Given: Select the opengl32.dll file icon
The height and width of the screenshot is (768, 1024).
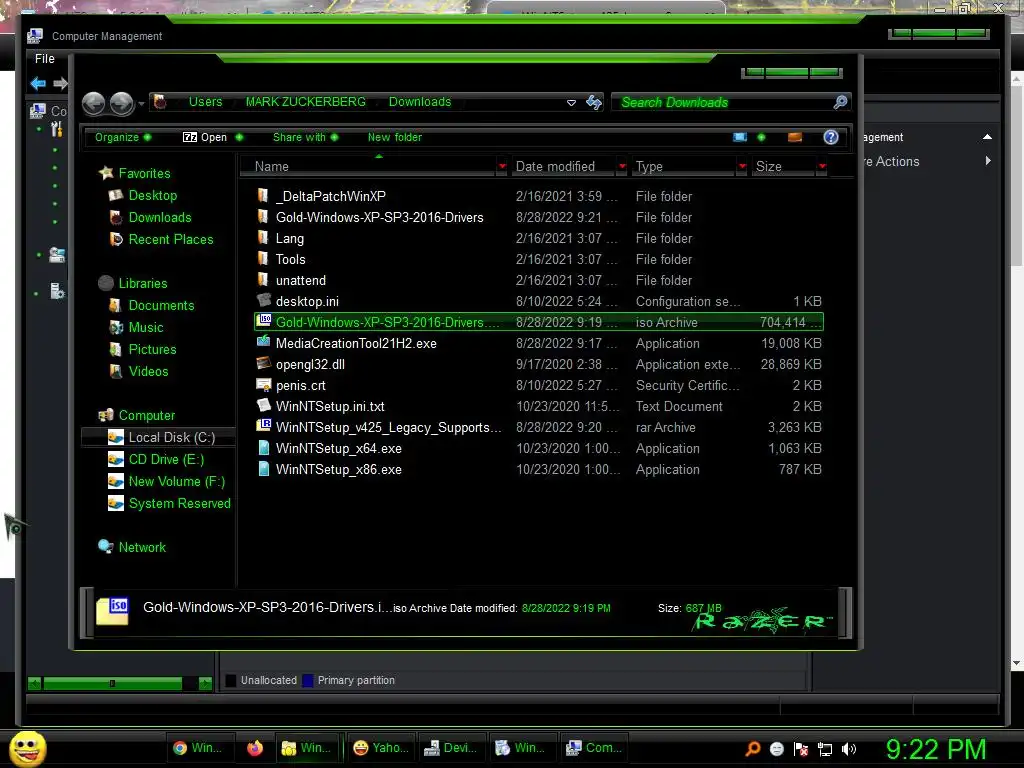Looking at the screenshot, I should pyautogui.click(x=263, y=364).
